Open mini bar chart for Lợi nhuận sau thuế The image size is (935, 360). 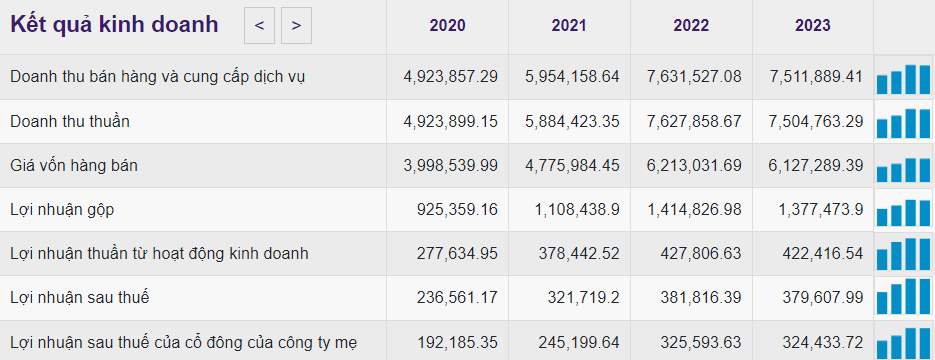click(x=903, y=296)
